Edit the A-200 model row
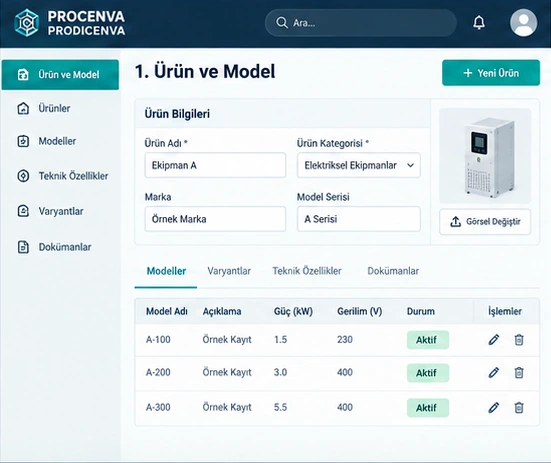This screenshot has width=551, height=463. pos(493,372)
